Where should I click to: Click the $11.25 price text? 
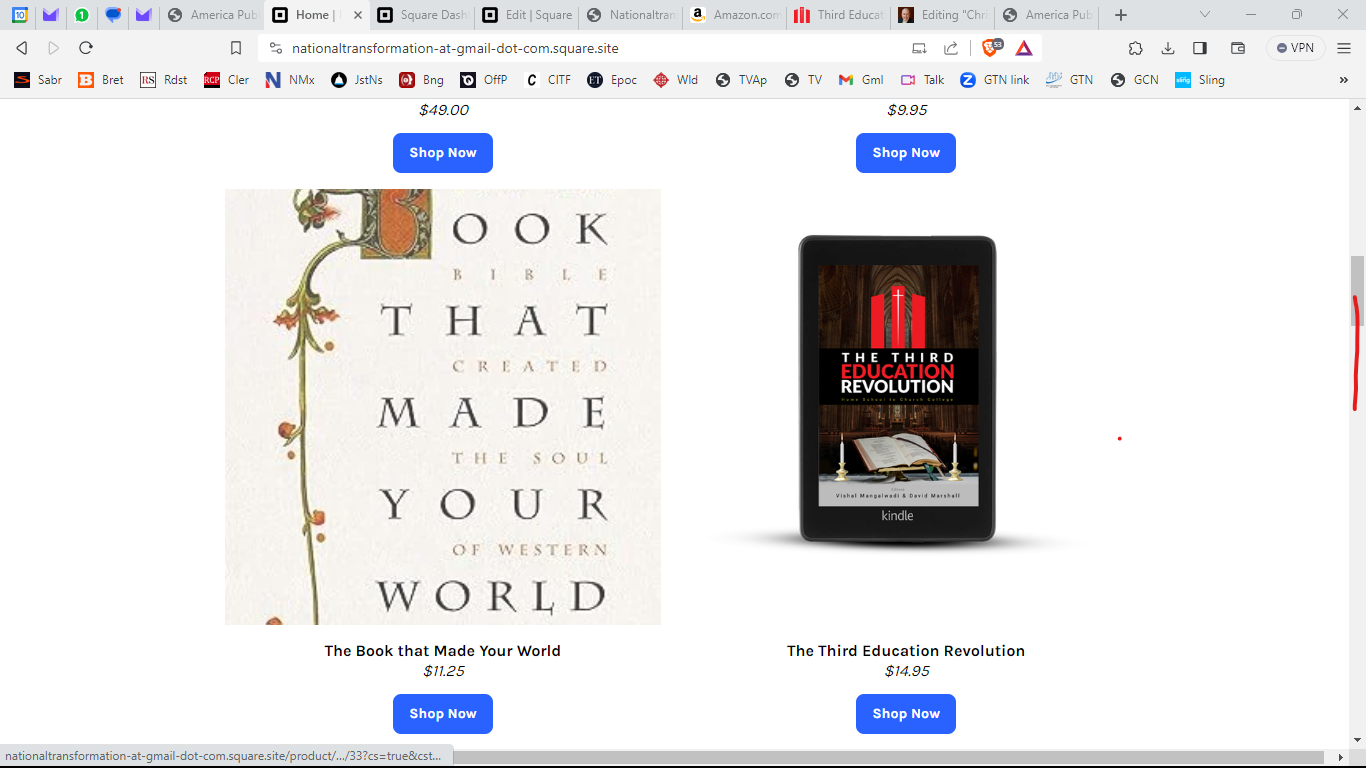click(x=443, y=671)
